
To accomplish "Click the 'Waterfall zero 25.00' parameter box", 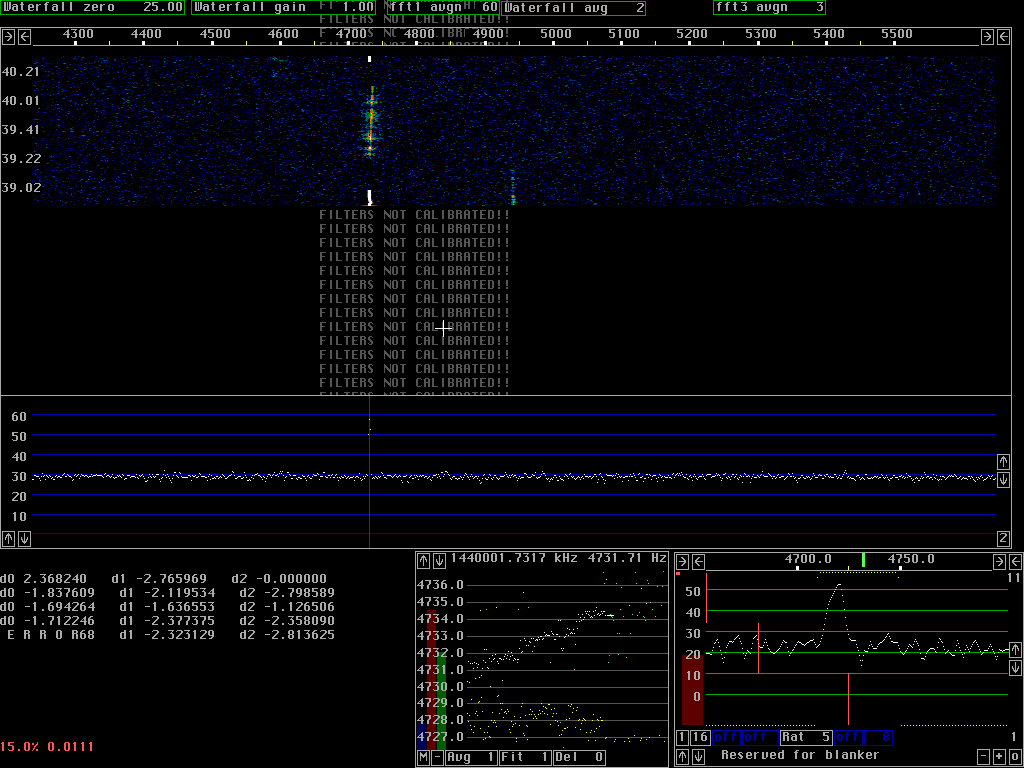I will (93, 7).
